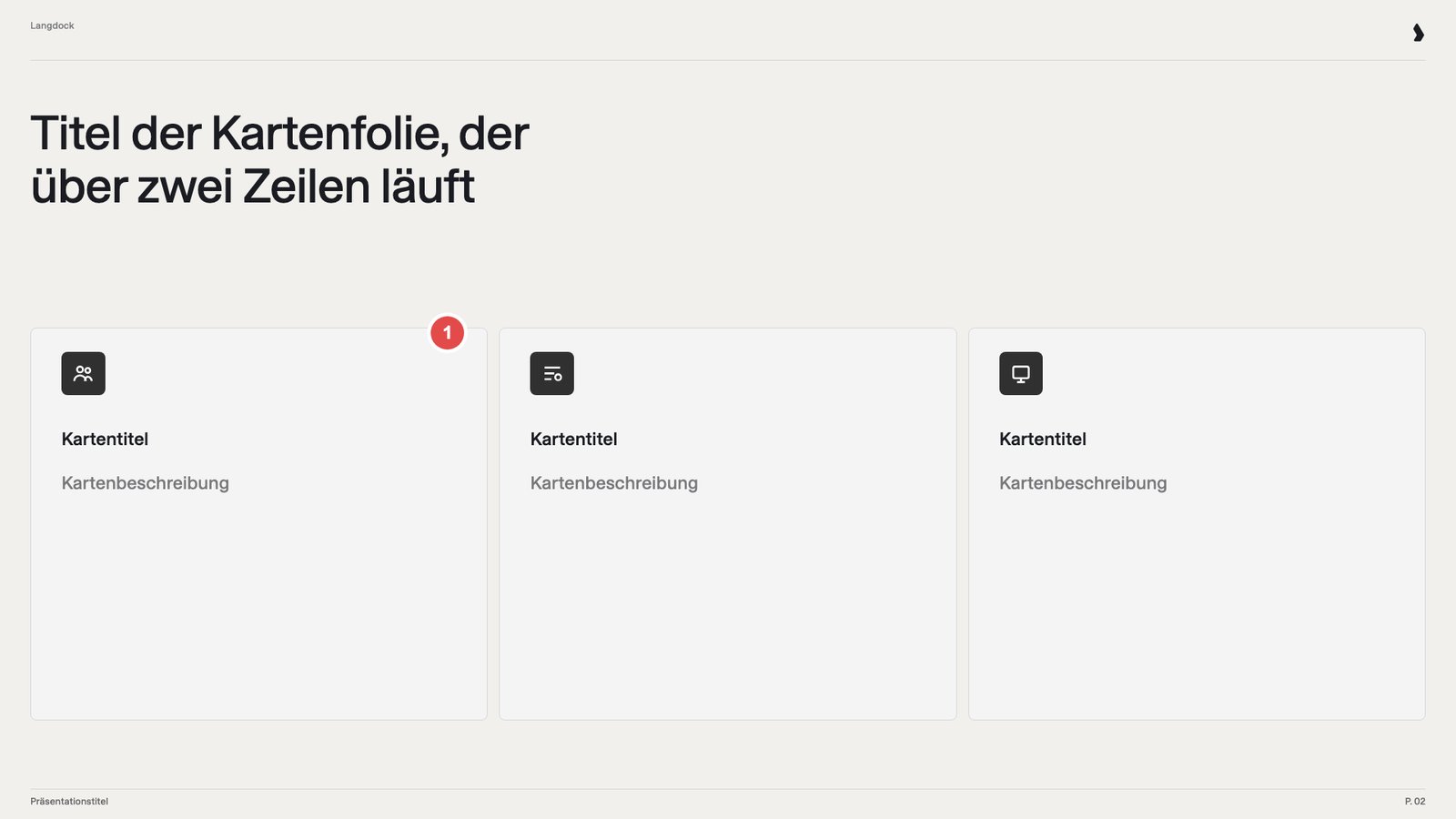Select the slide title 'Titel der Kartenfolie'
Image resolution: width=1456 pixels, height=819 pixels.
pyautogui.click(x=279, y=159)
